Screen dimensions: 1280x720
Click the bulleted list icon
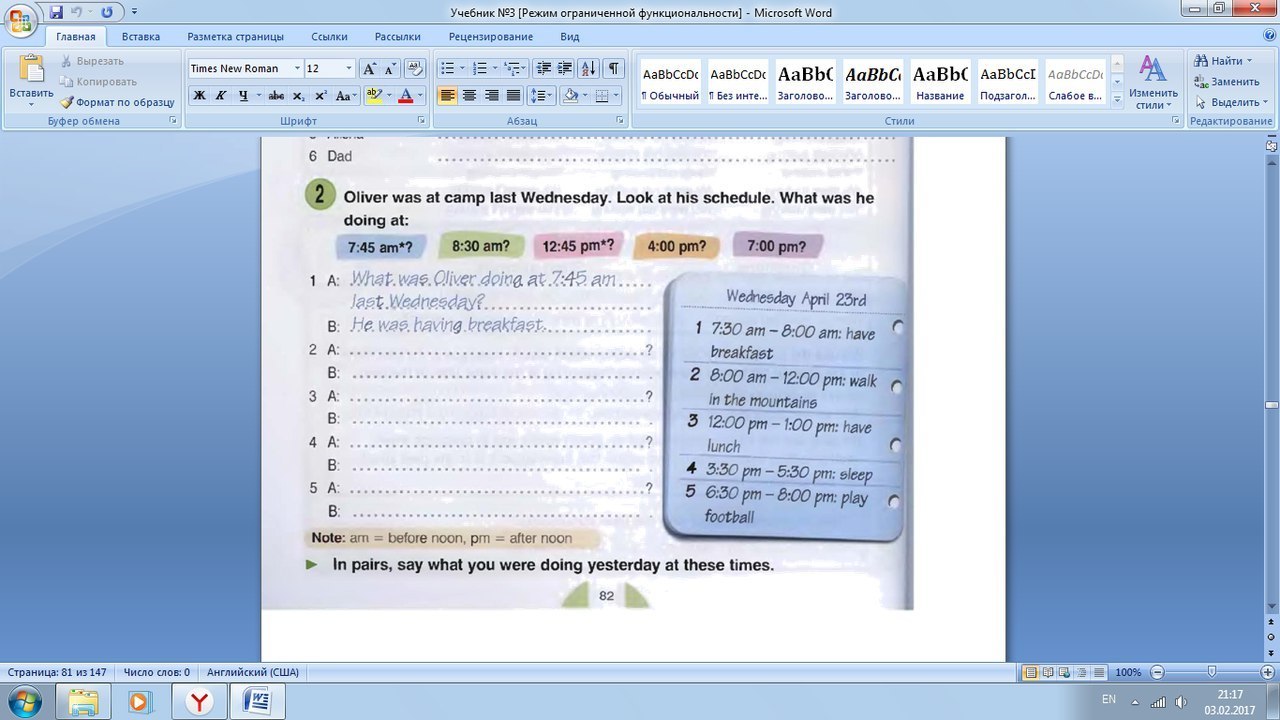446,68
